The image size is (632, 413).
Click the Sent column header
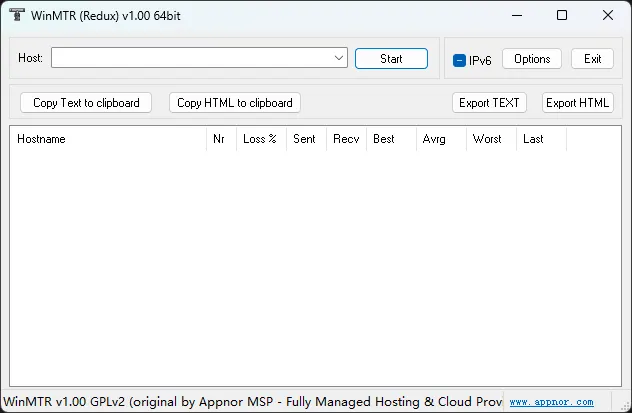[x=305, y=139]
